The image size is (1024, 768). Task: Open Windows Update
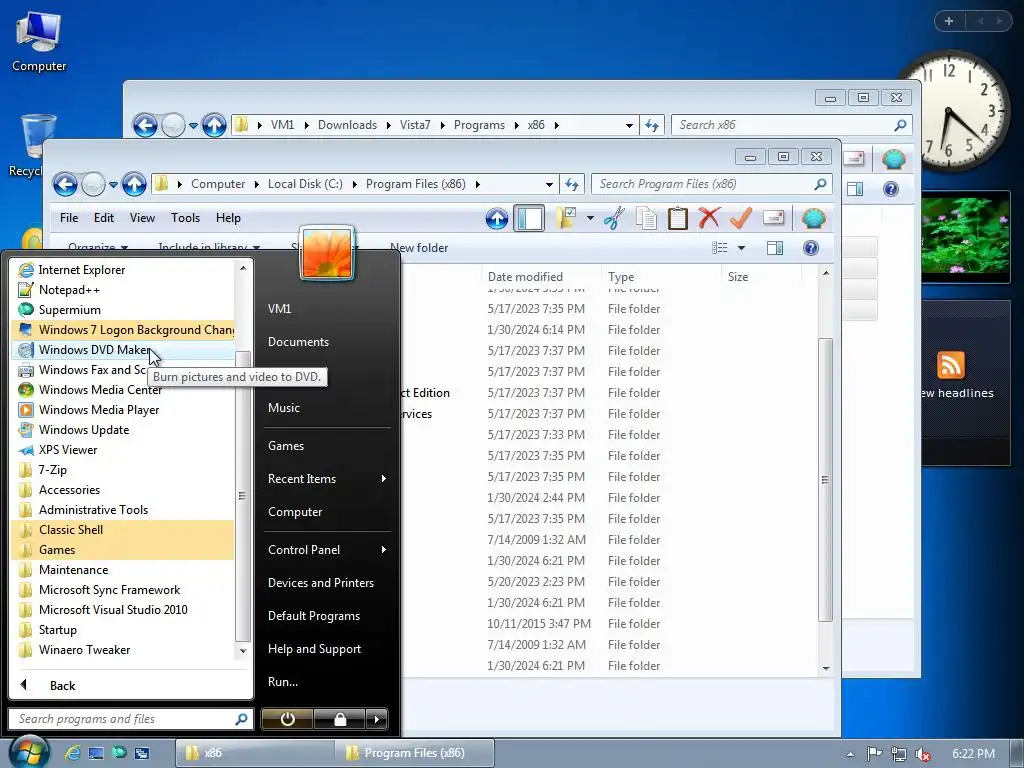pos(124,430)
